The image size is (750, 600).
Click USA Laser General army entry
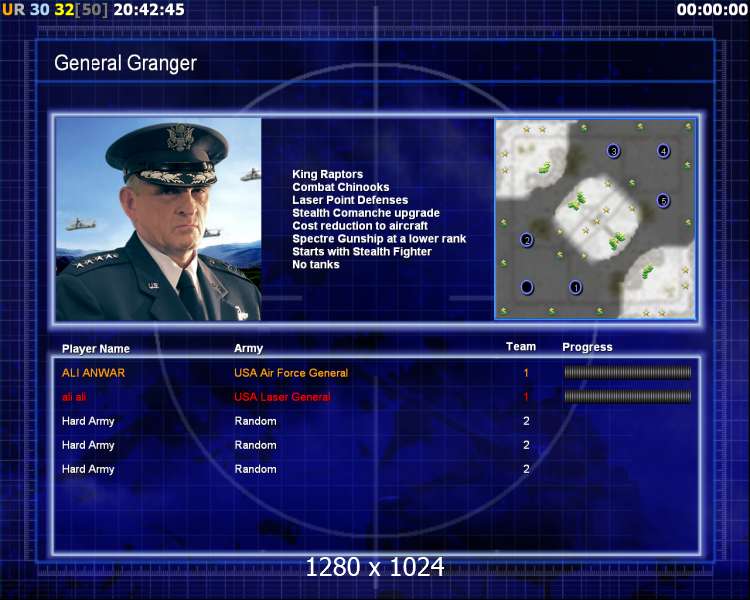pos(282,397)
